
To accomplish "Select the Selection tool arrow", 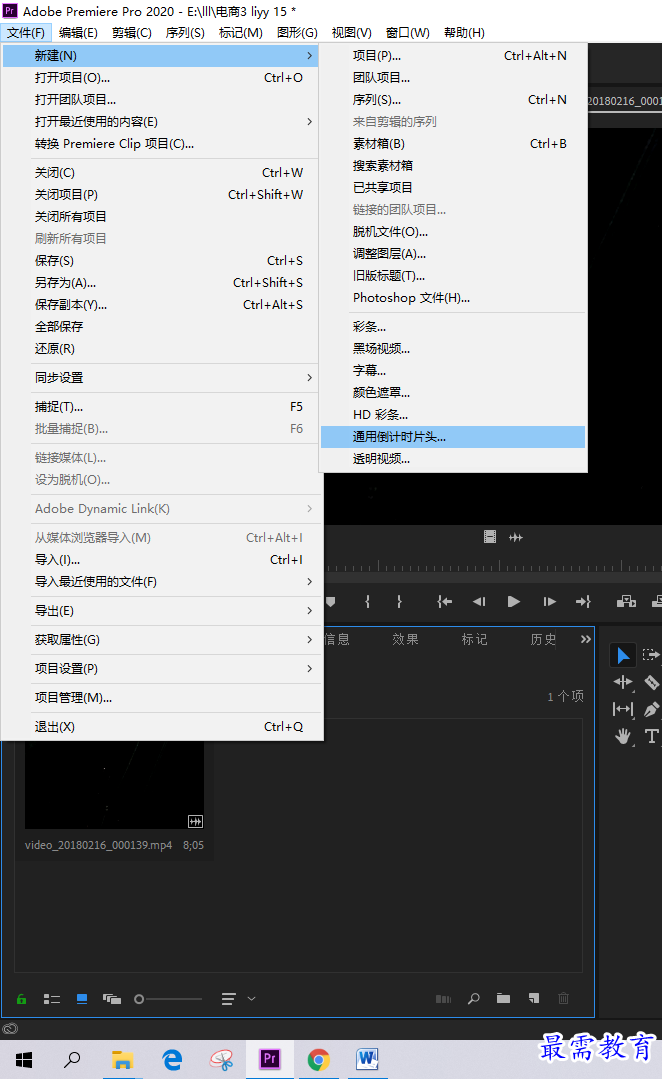I will pos(623,655).
